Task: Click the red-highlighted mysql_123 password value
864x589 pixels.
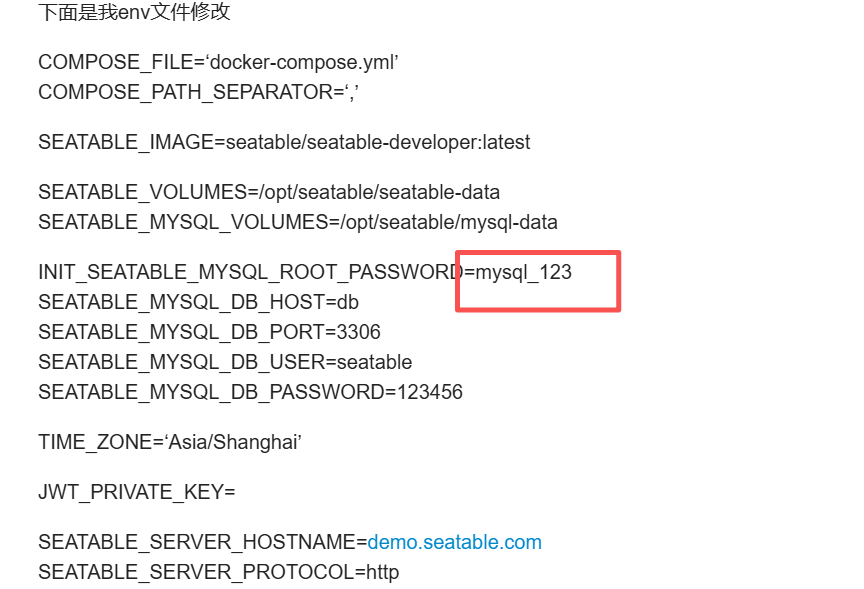Action: click(x=524, y=271)
